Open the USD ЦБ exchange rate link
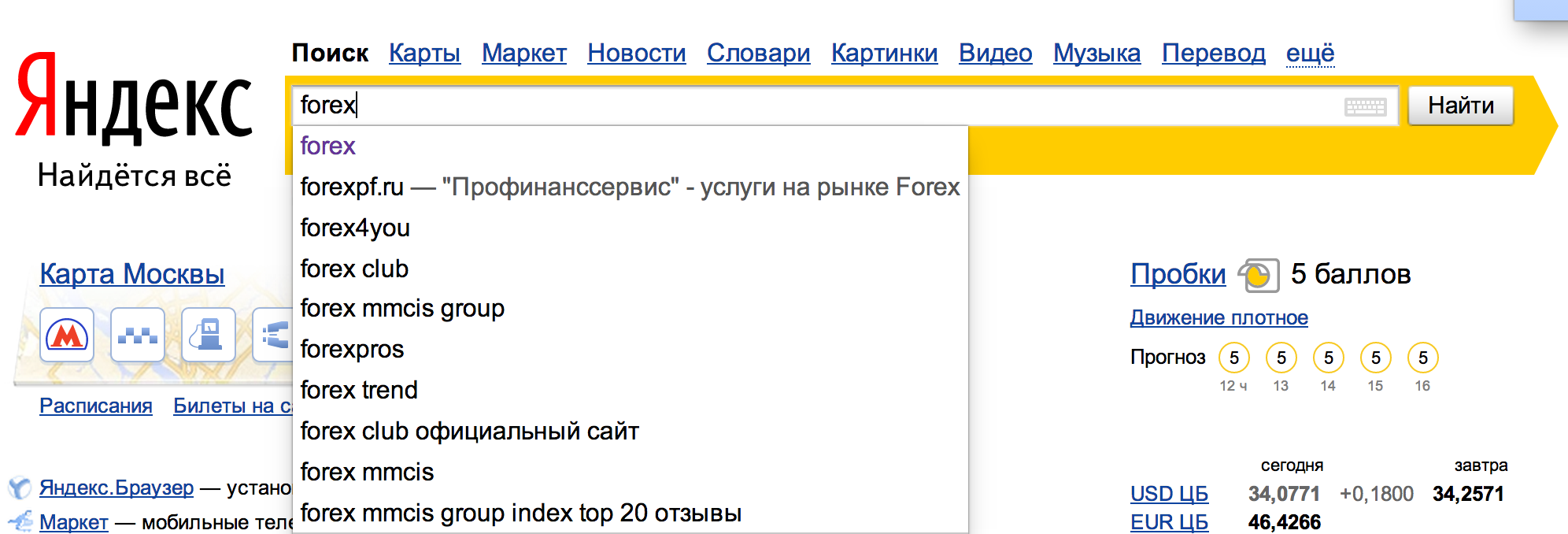Viewport: 1568px width, 534px height. click(1169, 494)
